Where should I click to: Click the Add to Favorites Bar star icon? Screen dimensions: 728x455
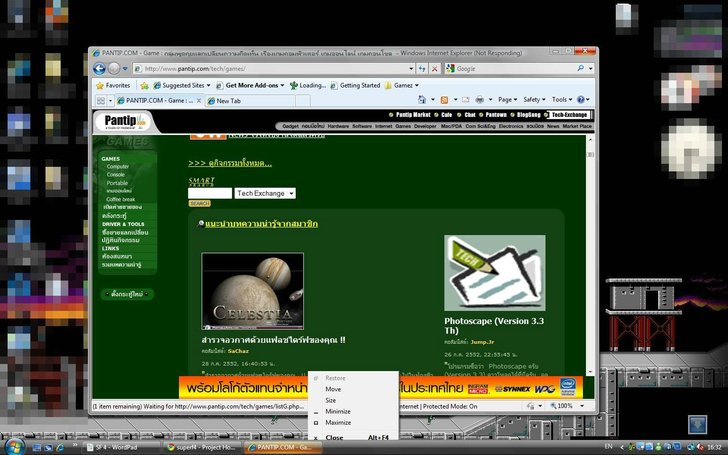coord(144,86)
